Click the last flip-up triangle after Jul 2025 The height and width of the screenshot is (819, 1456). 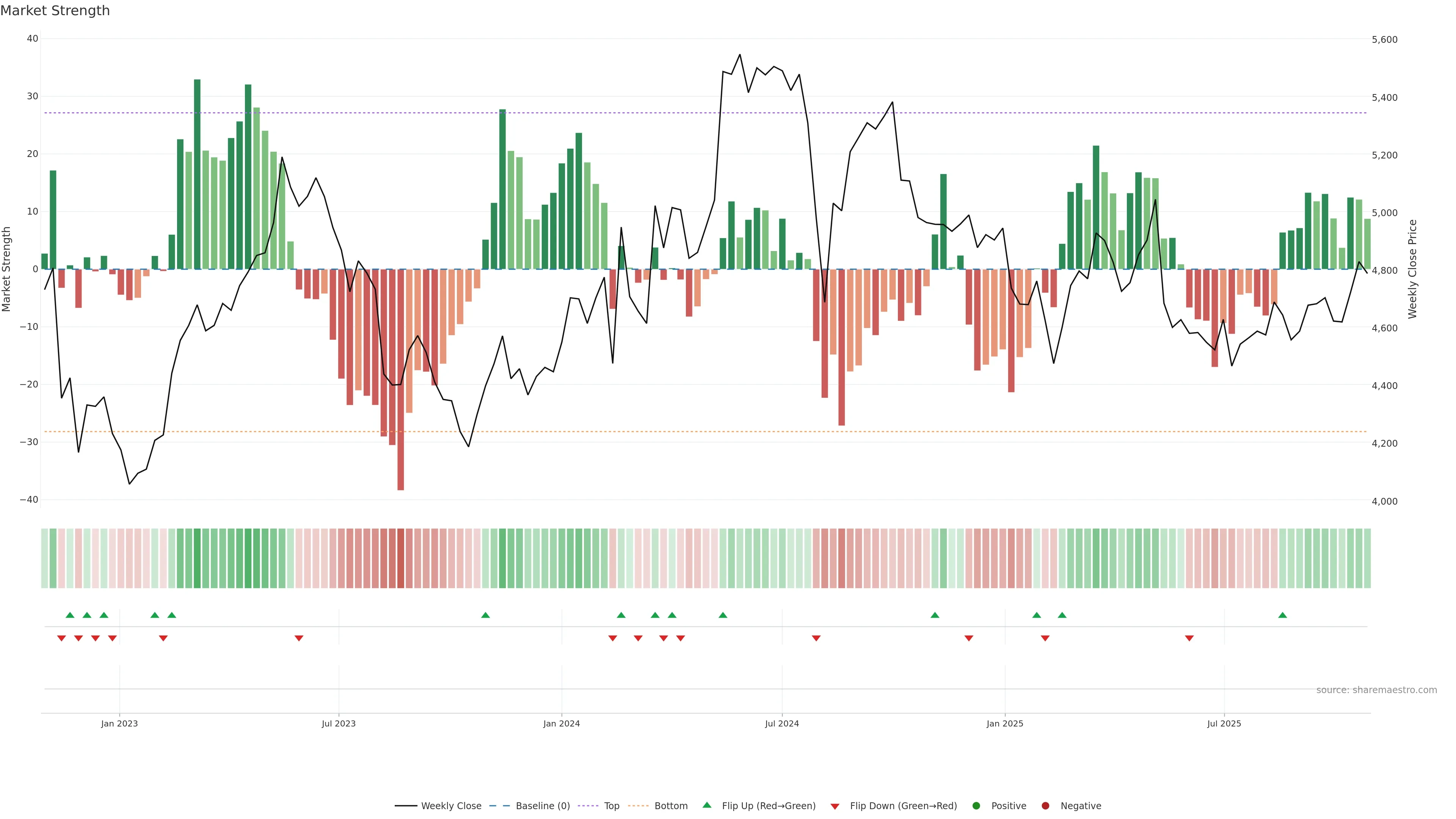click(x=1282, y=615)
